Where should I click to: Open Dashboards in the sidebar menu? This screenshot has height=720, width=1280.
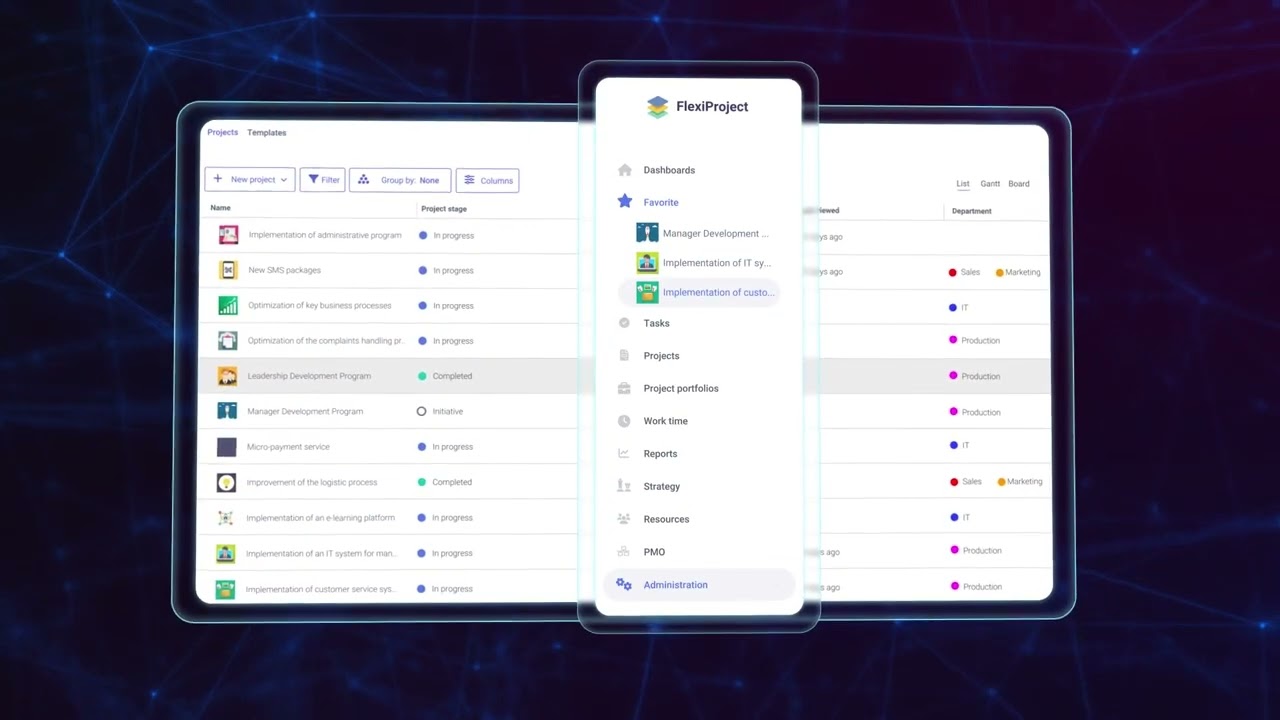669,170
